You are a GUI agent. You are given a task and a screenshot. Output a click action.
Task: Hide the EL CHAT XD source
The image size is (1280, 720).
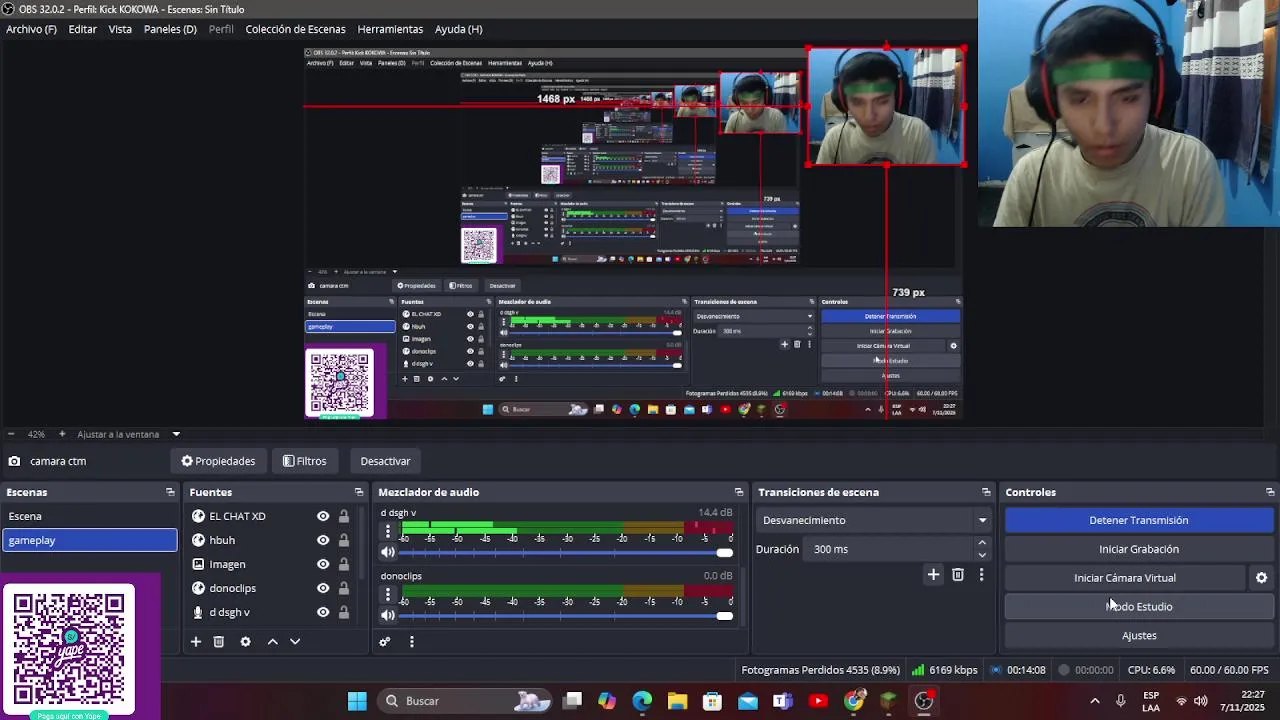tap(323, 516)
